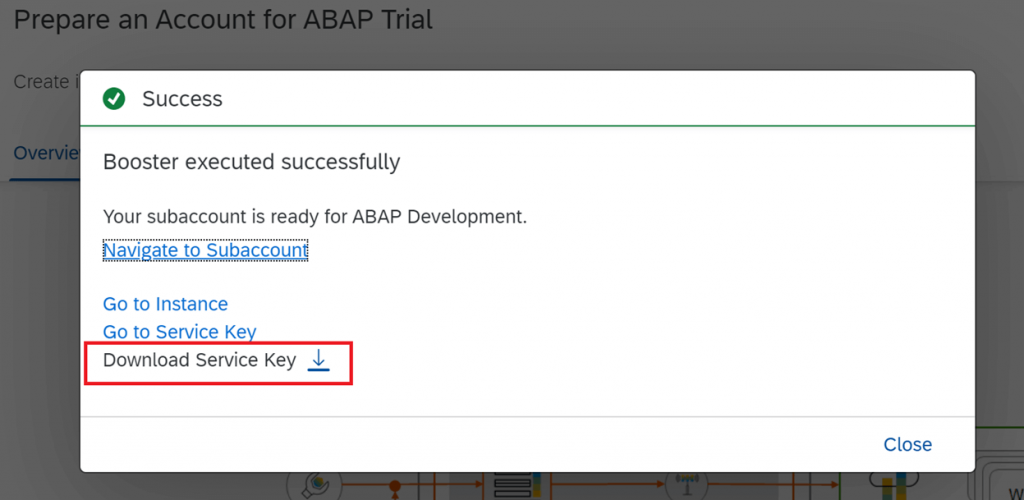This screenshot has height=500, width=1024.
Task: Open the Navigate to Subaccount link
Action: point(205,250)
